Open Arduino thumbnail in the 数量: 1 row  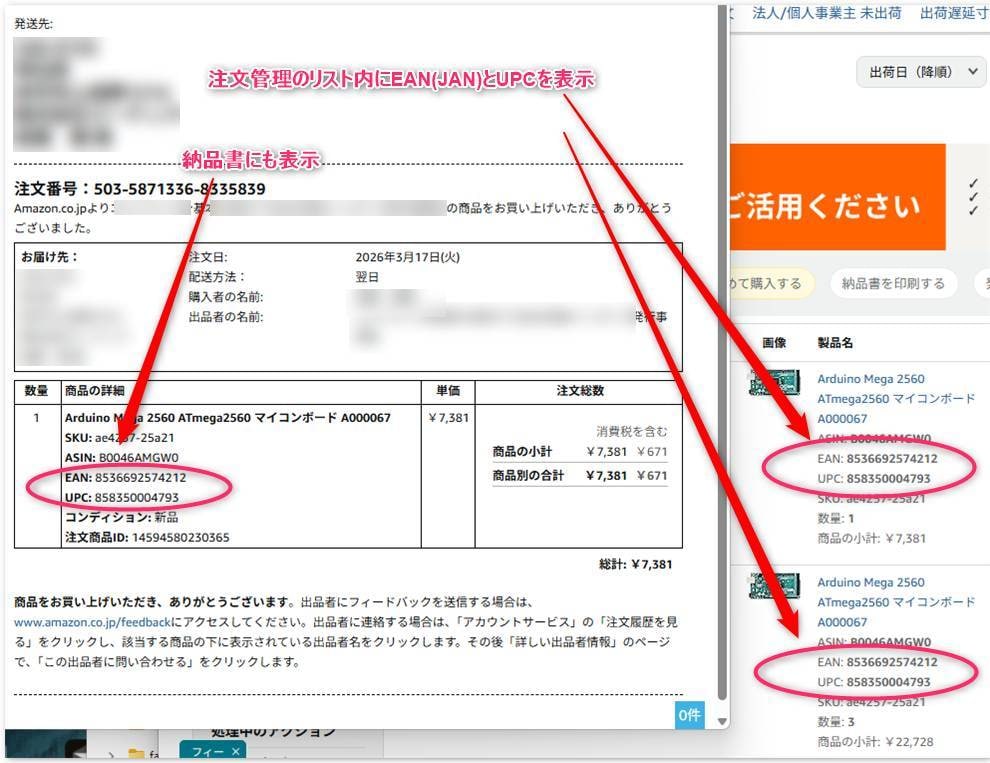tap(774, 382)
